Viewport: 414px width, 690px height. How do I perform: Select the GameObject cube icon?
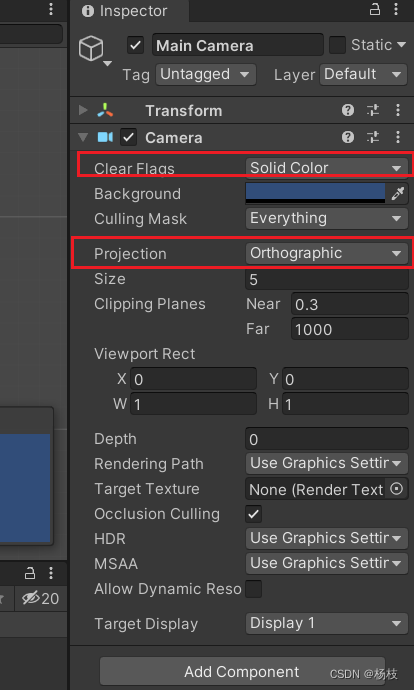coord(91,48)
